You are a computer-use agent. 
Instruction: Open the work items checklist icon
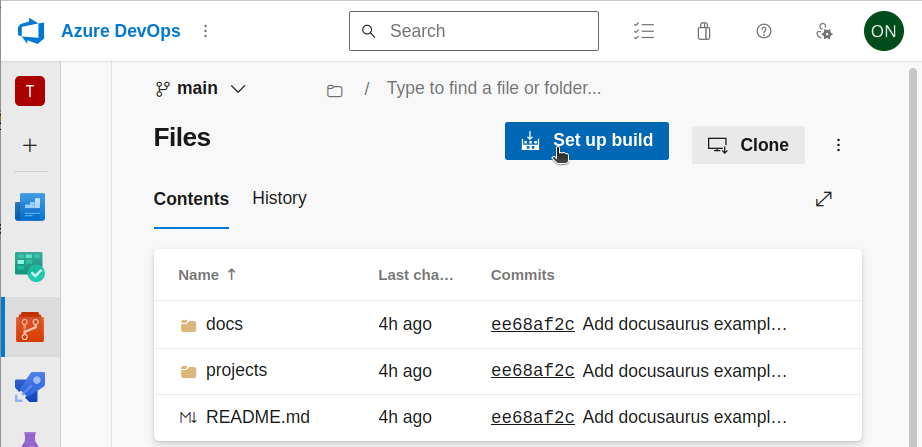tap(644, 31)
